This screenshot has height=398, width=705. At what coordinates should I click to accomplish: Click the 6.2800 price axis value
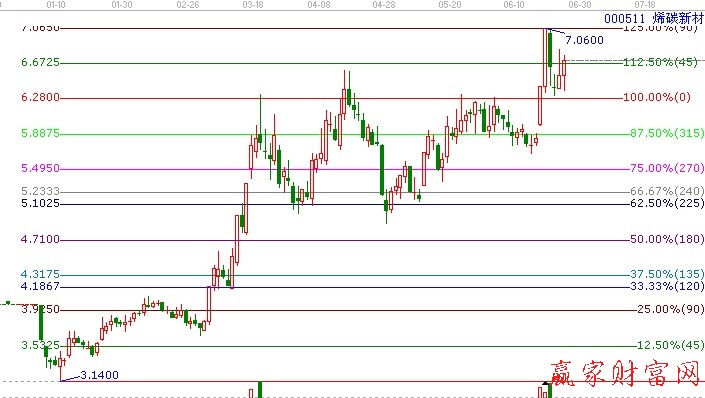pyautogui.click(x=40, y=97)
